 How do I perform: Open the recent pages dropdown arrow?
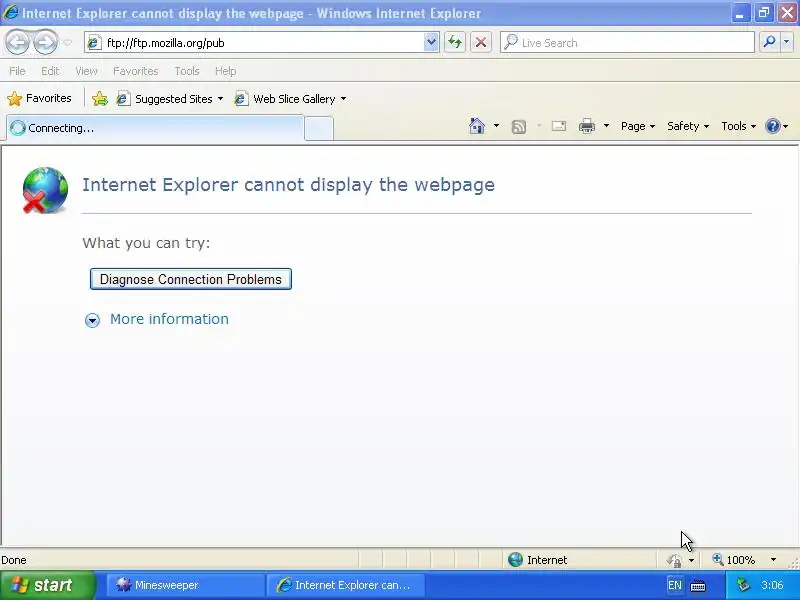(67, 43)
